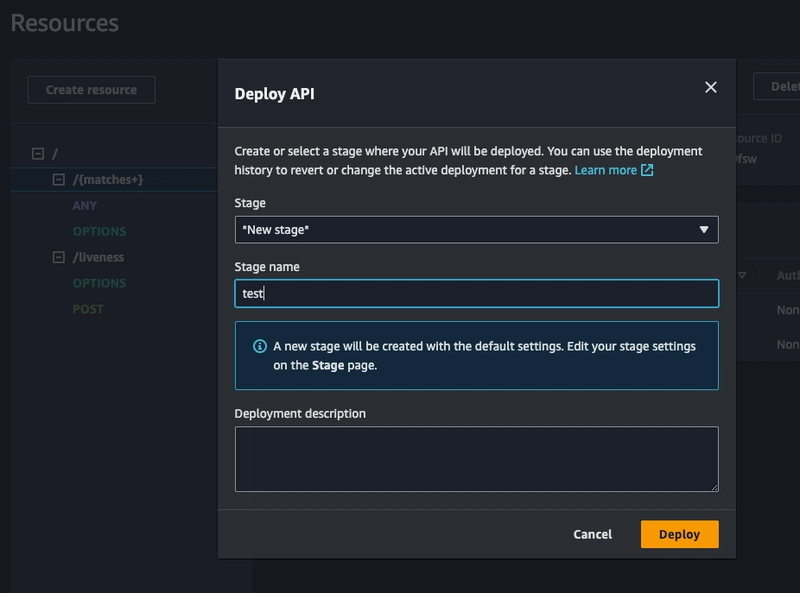Cancel the deployment dialog
Screen dimensions: 800x593
coord(592,534)
